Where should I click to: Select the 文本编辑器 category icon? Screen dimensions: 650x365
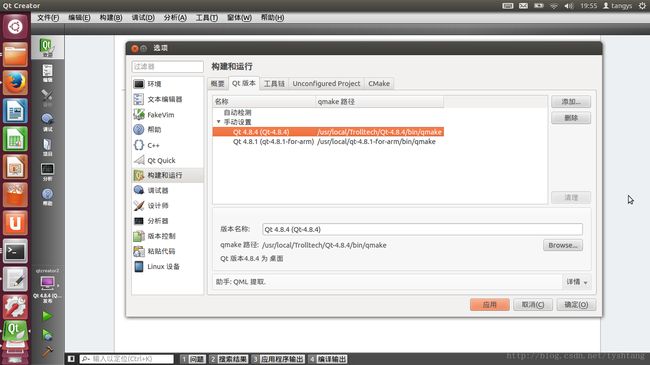(x=139, y=99)
